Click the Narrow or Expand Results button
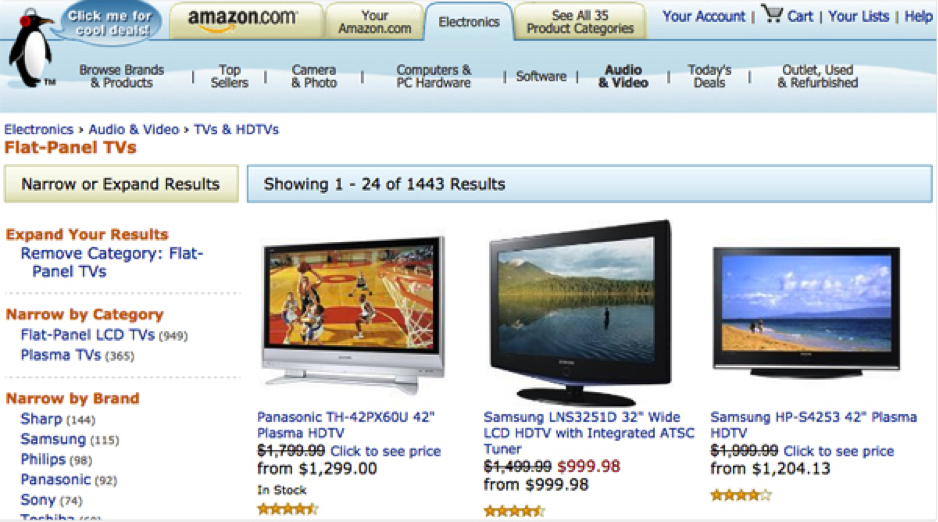The image size is (938, 522). (x=121, y=184)
